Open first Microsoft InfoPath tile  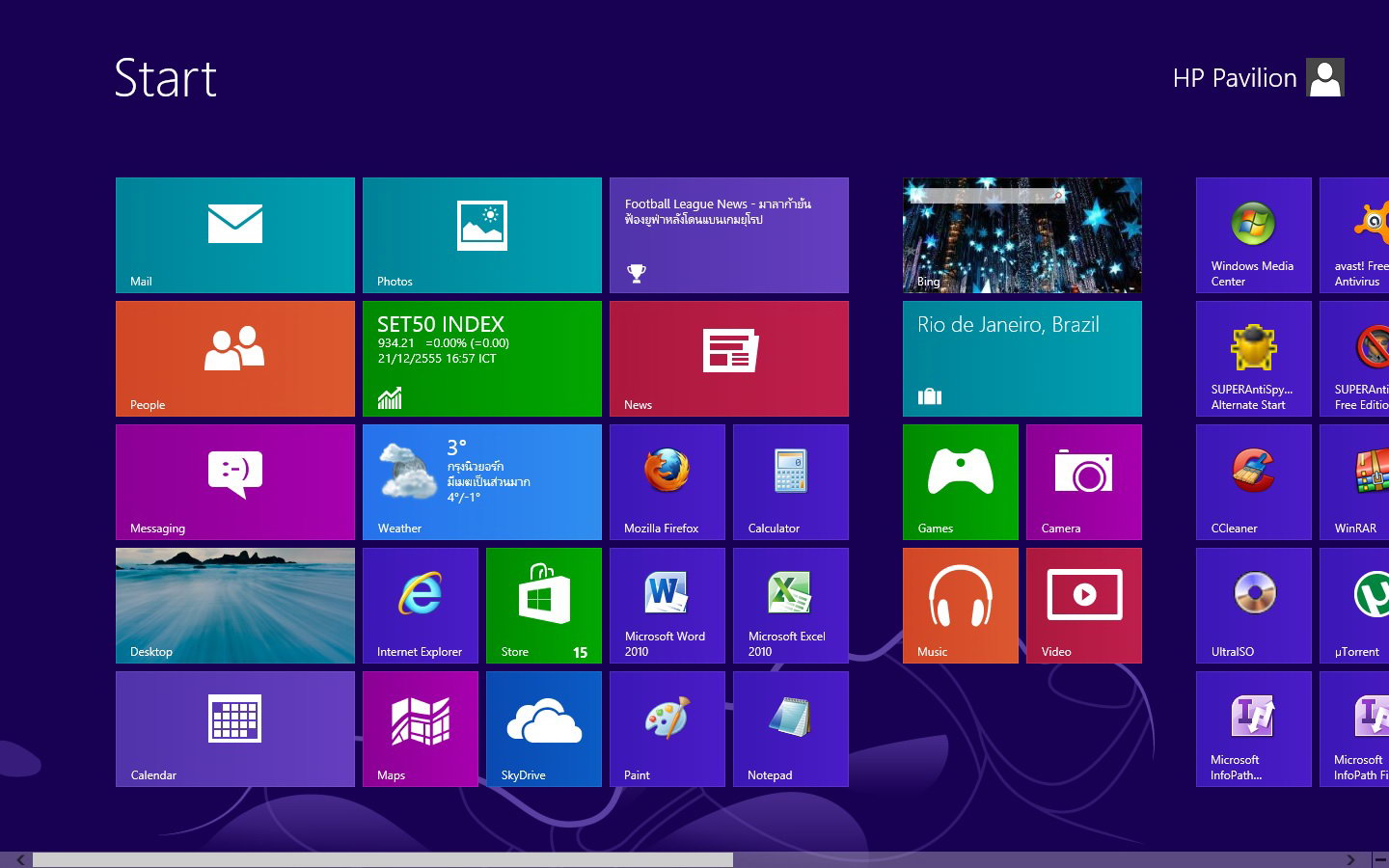1254,729
